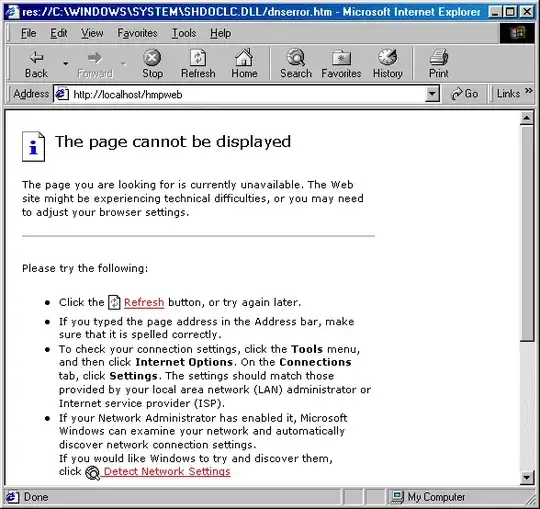Open the View menu

pyautogui.click(x=92, y=33)
